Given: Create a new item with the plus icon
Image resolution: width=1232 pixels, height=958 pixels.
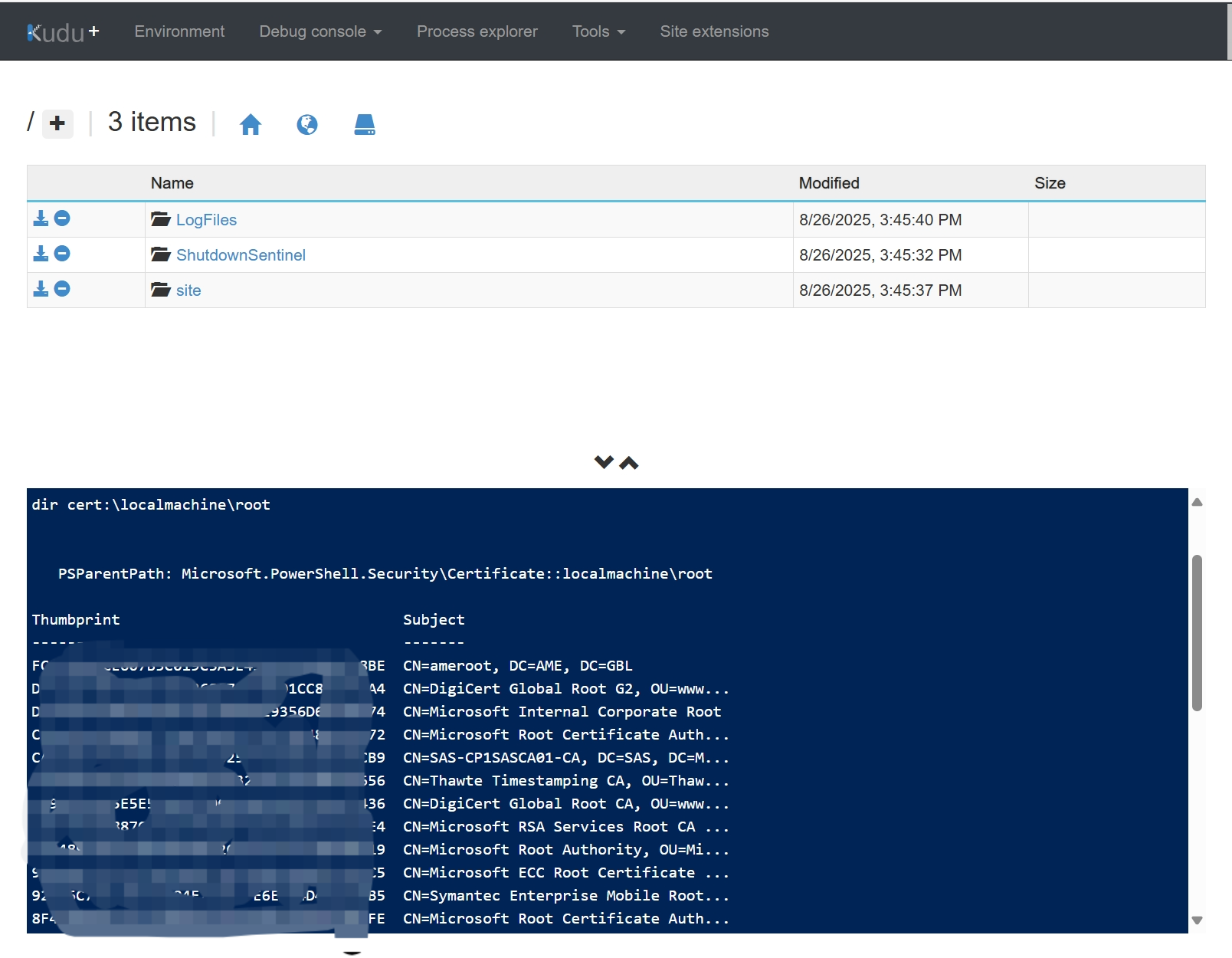Looking at the screenshot, I should pos(57,123).
